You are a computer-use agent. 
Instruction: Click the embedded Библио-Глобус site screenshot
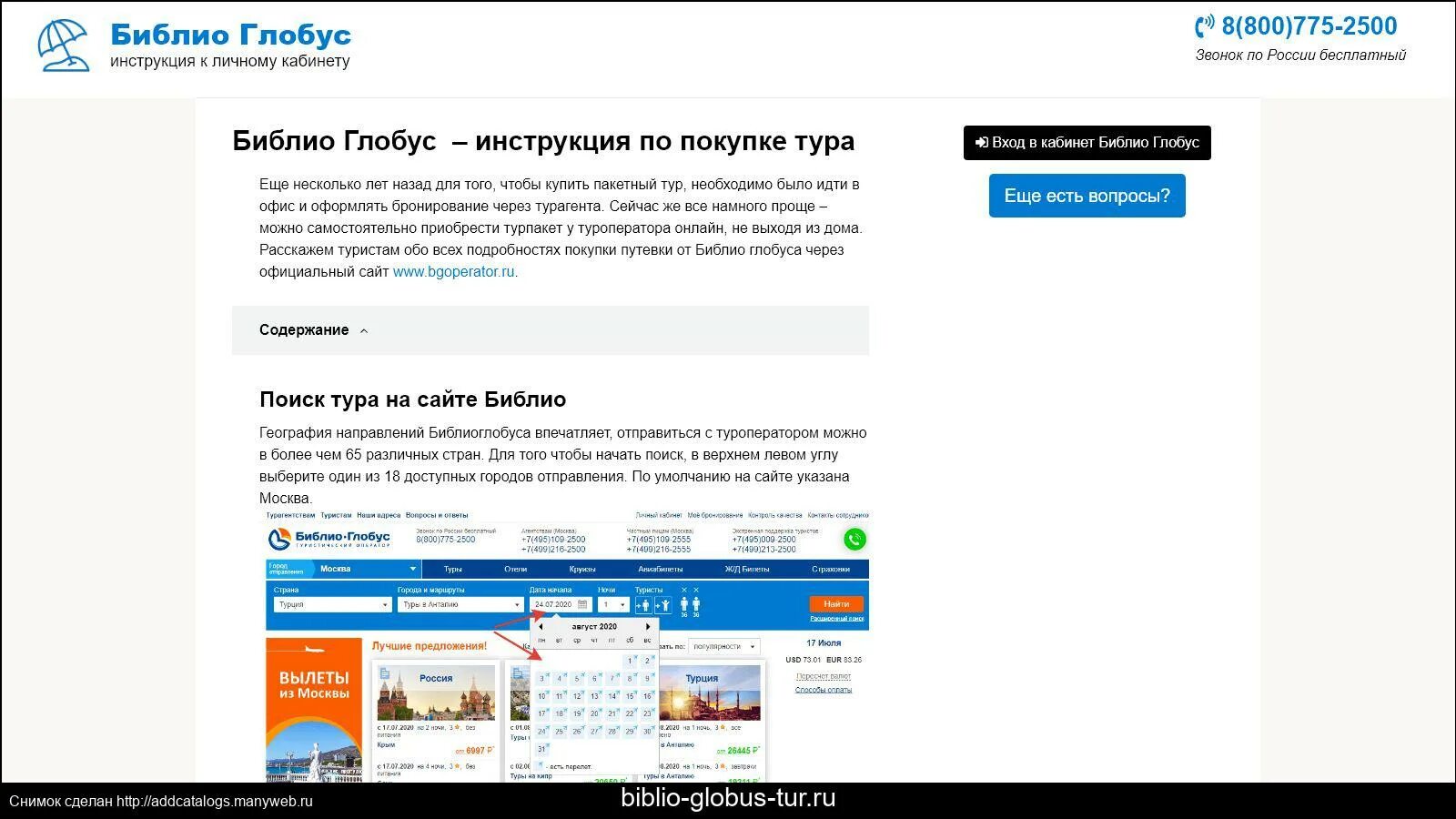tap(567, 646)
